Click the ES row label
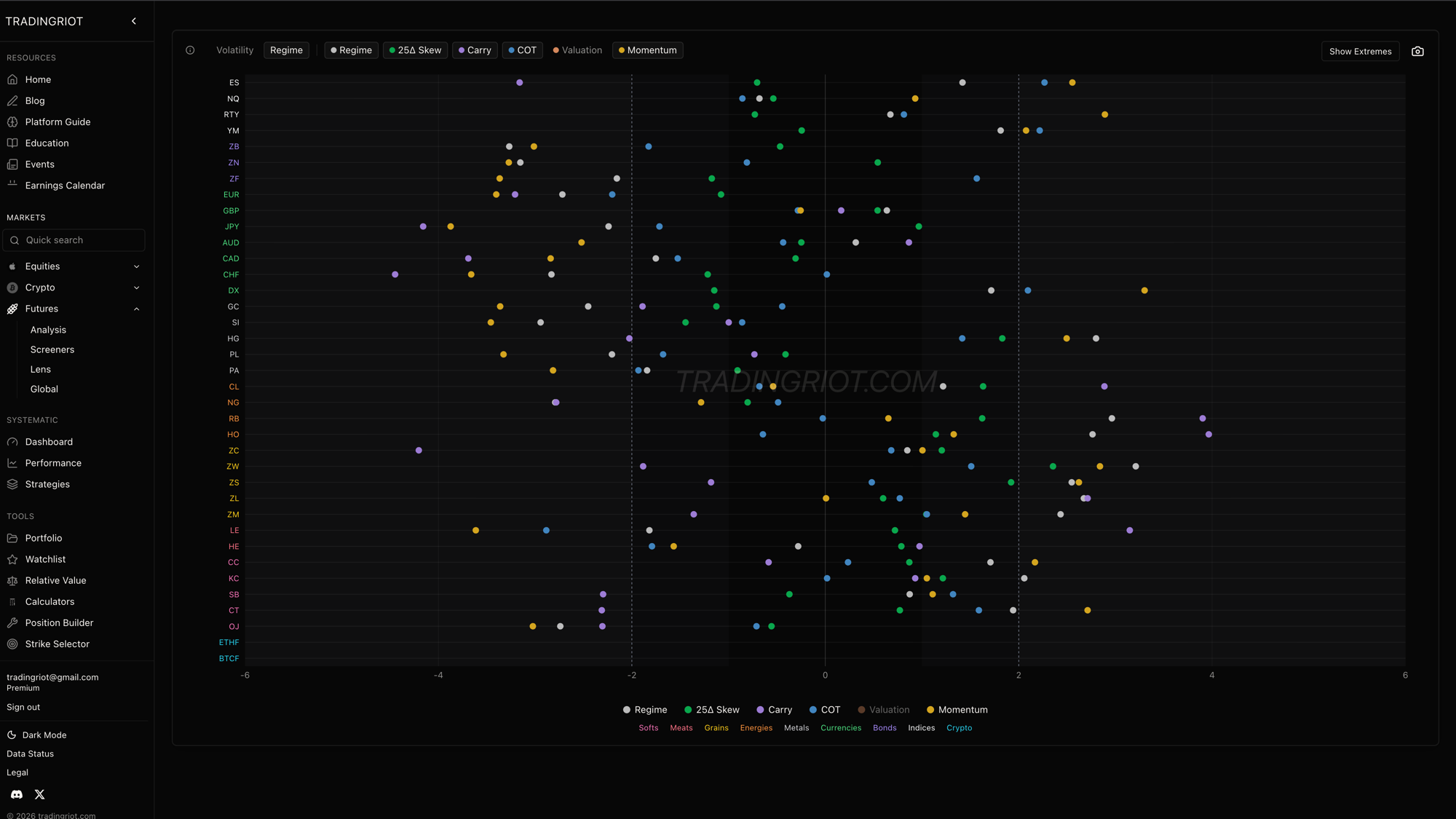This screenshot has width=1456, height=819. point(234,83)
